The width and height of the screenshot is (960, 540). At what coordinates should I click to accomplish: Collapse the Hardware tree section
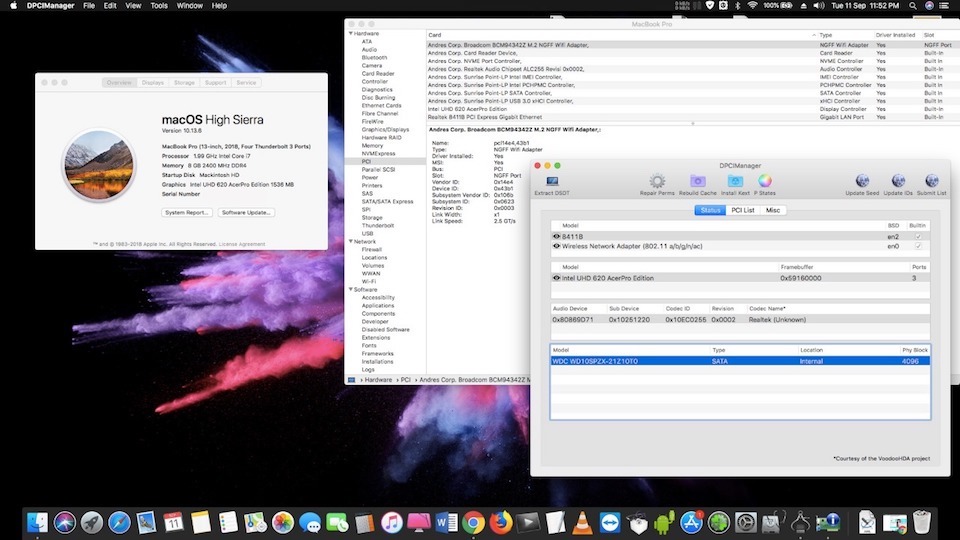click(351, 34)
